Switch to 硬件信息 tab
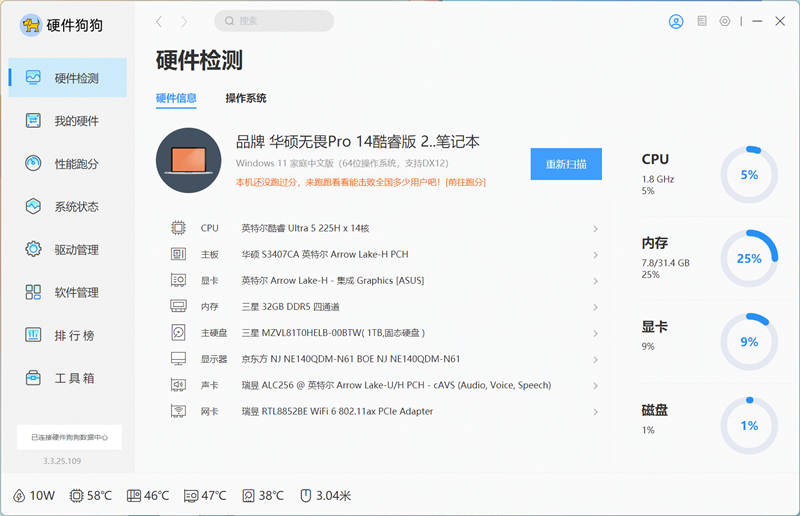Image resolution: width=800 pixels, height=516 pixels. [176, 98]
